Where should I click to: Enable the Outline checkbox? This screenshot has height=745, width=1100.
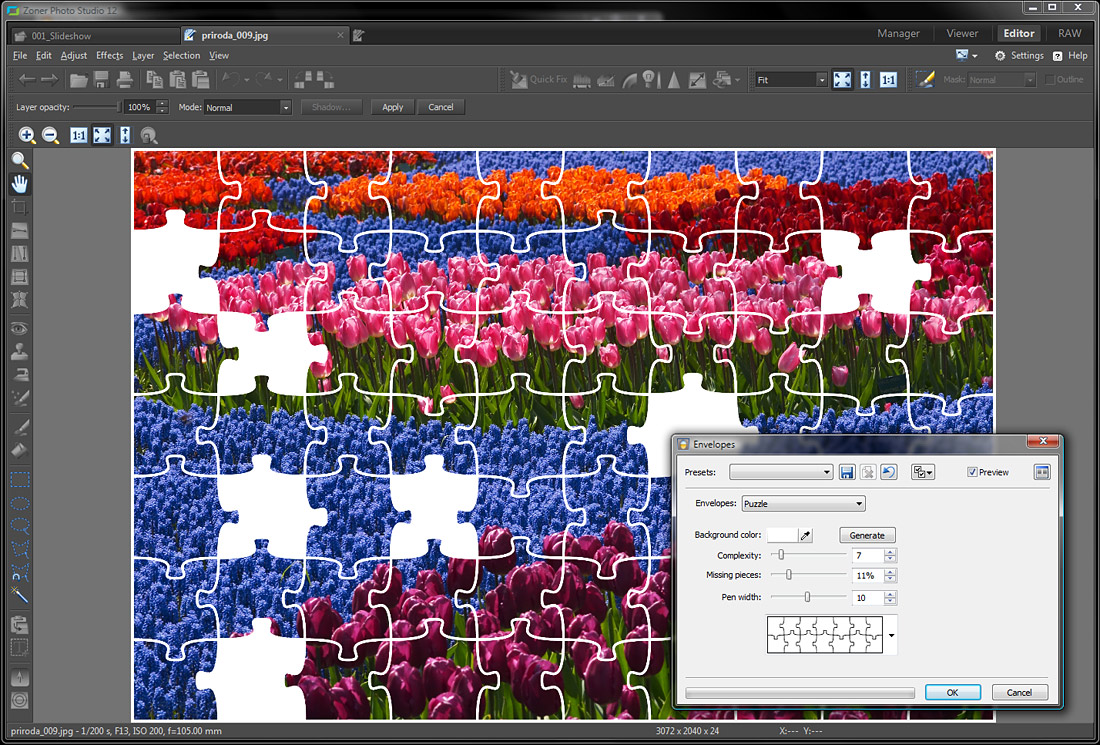1050,80
